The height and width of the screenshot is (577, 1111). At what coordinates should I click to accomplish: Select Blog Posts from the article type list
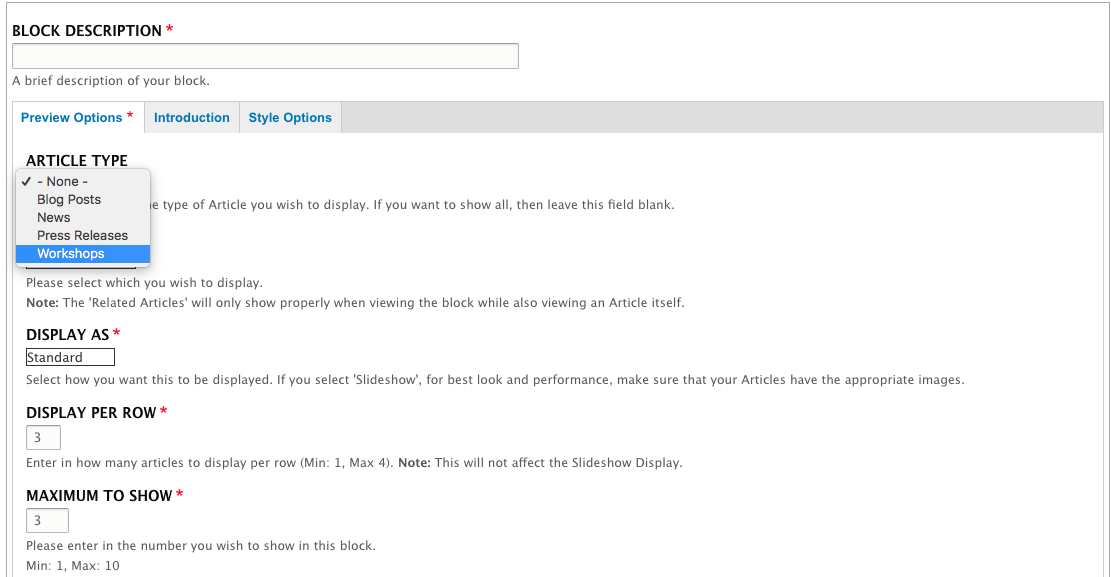point(69,200)
